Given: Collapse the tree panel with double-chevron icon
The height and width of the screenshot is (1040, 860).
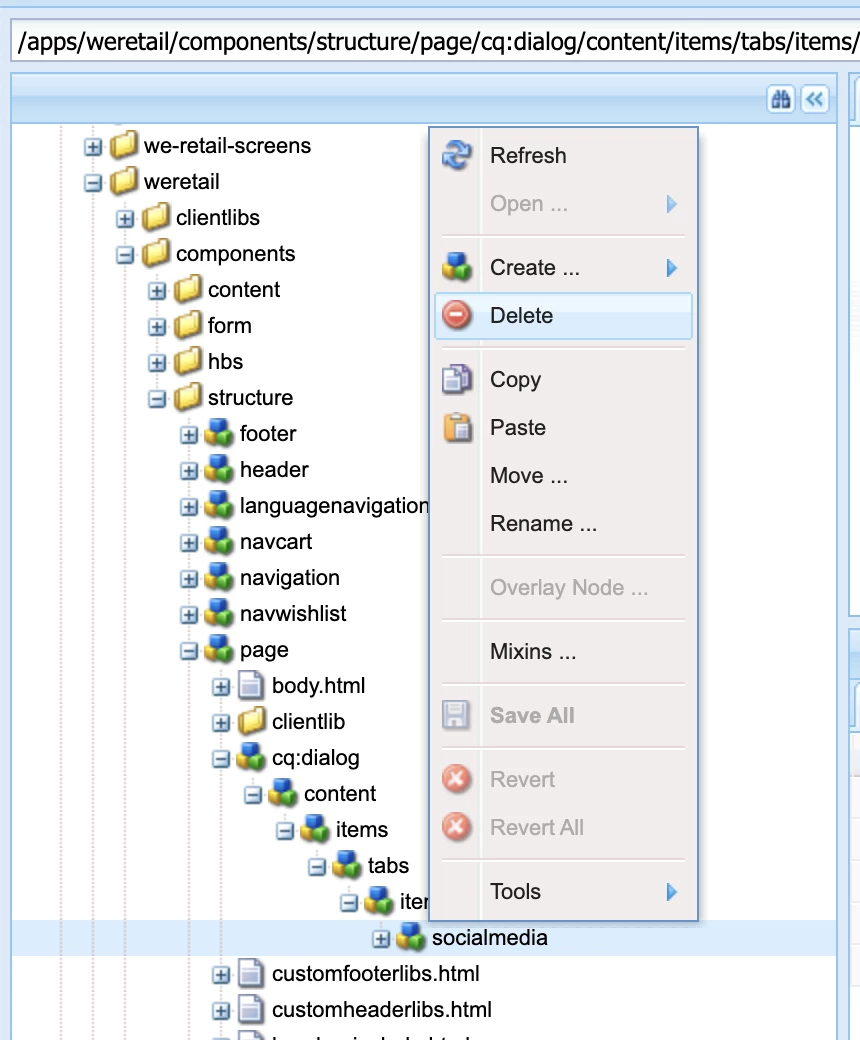Looking at the screenshot, I should point(814,99).
